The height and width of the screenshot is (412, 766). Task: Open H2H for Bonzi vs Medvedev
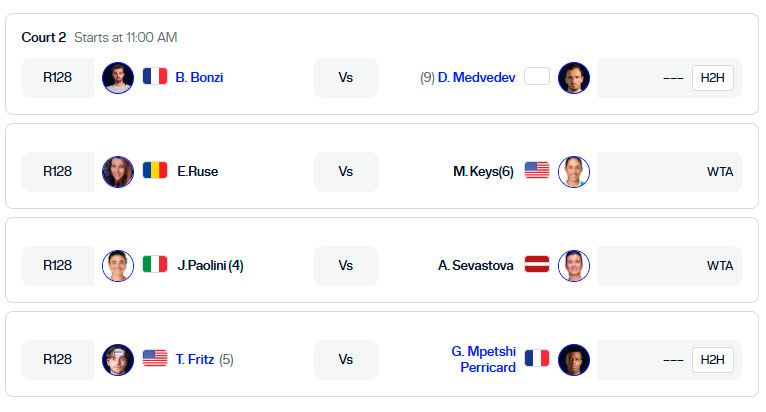tap(712, 78)
